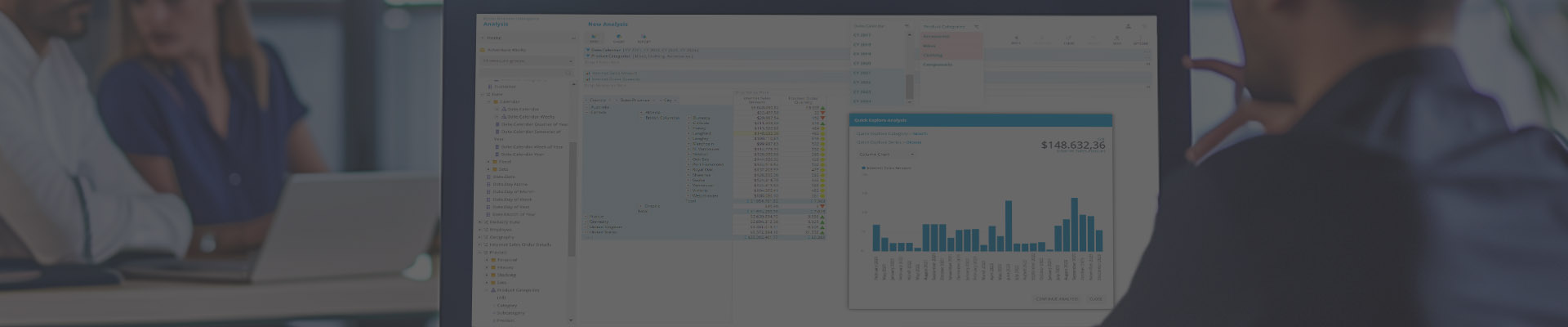Click the Product Categories filter funnel icon

point(976,27)
